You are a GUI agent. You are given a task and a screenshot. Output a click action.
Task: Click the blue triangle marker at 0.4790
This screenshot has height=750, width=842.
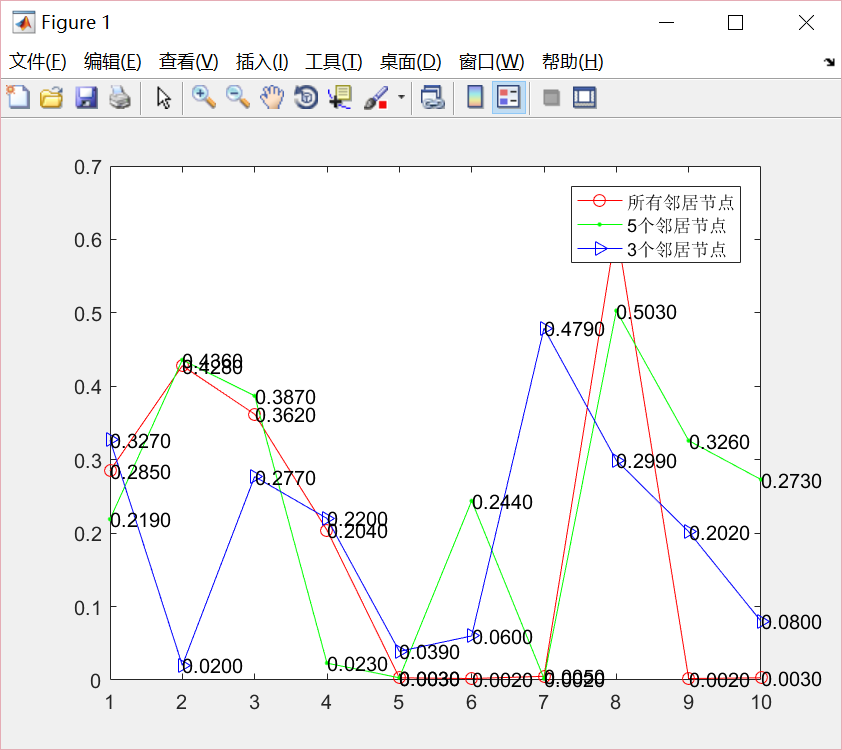[545, 329]
